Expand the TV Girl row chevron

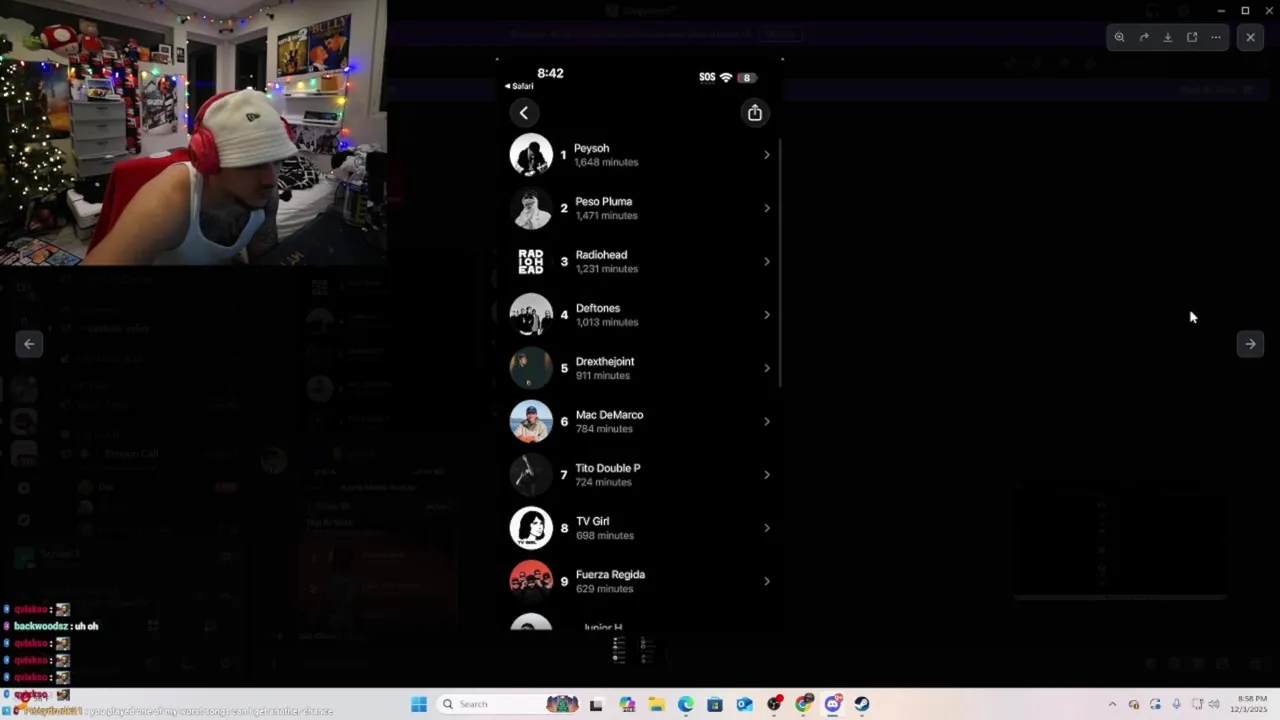(767, 528)
